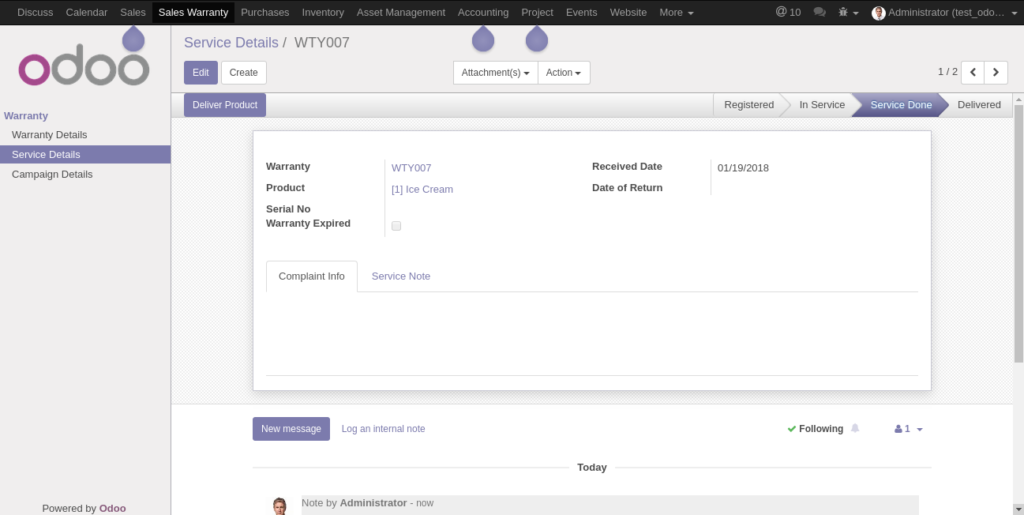Open the Website menu
Image resolution: width=1024 pixels, height=515 pixels.
tap(628, 12)
